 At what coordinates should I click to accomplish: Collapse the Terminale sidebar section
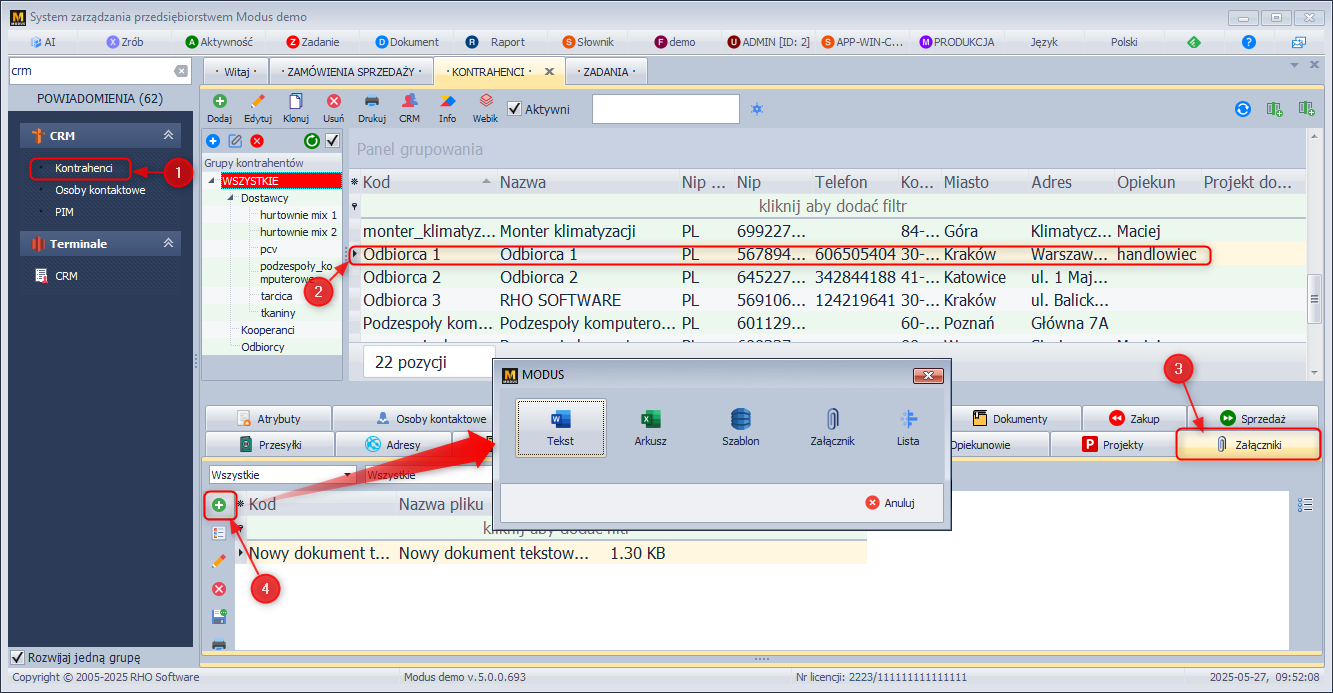[x=168, y=243]
